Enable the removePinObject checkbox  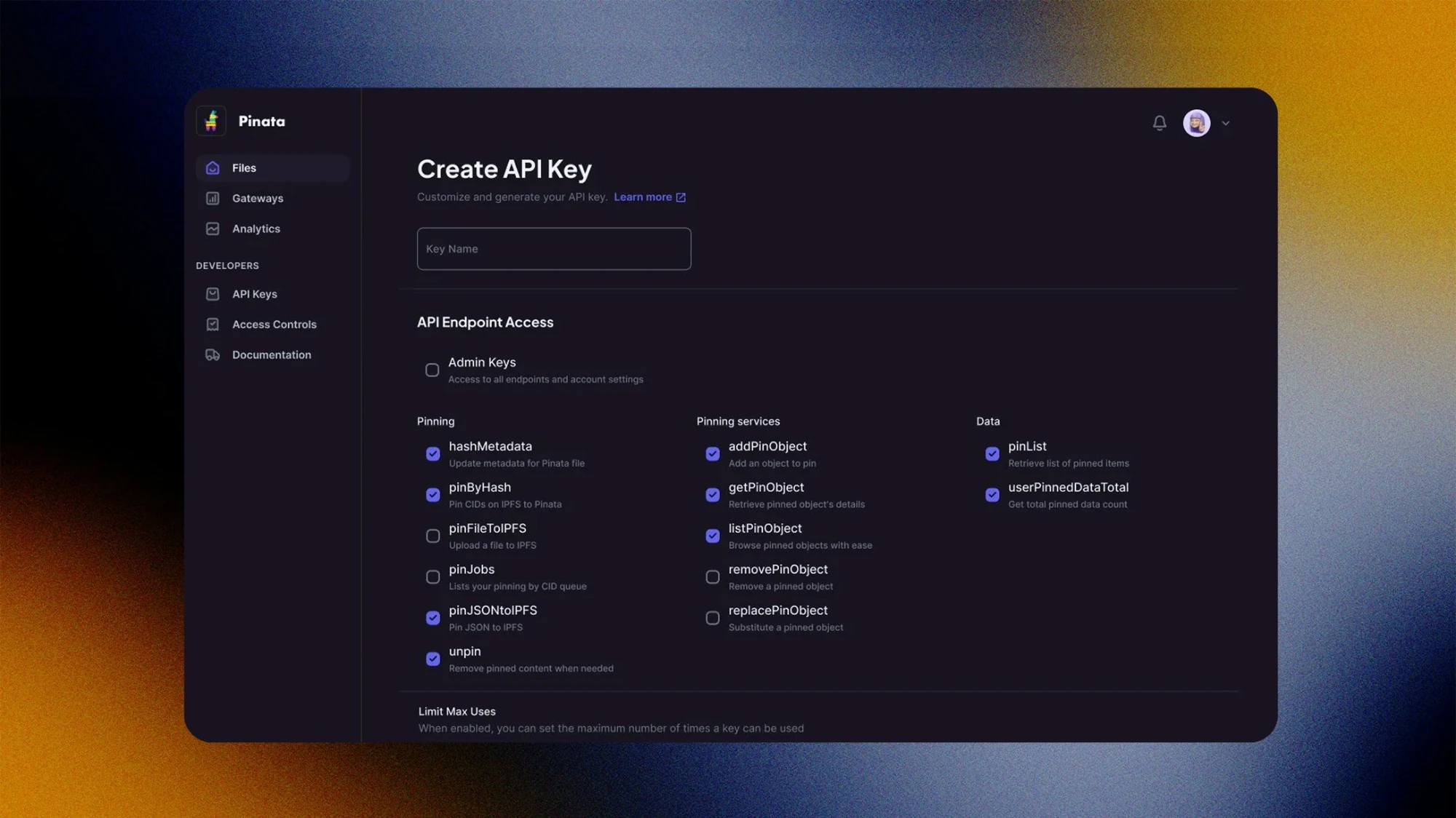[713, 577]
